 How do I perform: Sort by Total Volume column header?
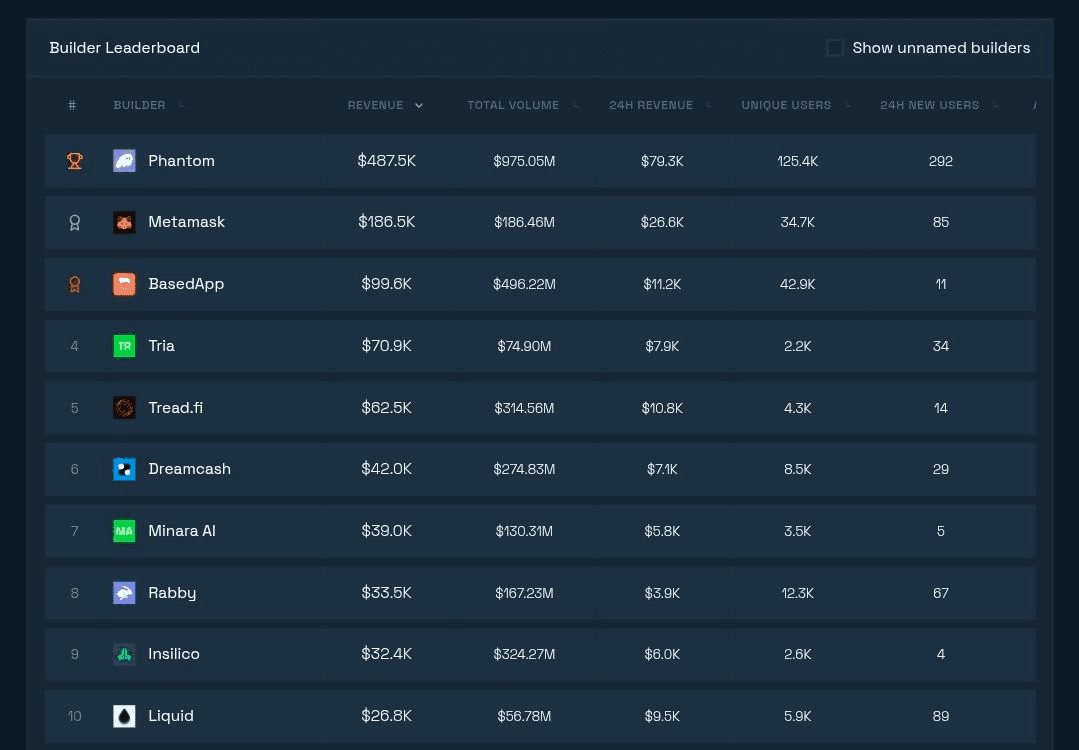pyautogui.click(x=513, y=105)
